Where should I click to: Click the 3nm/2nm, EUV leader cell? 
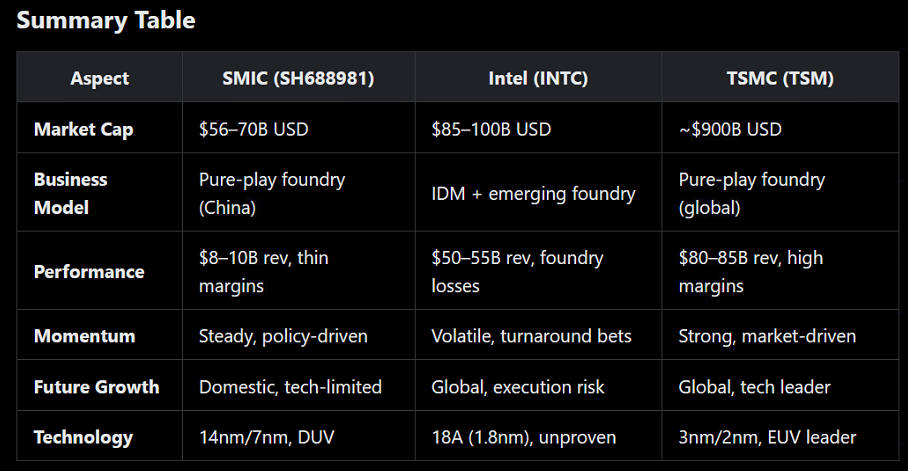(767, 437)
